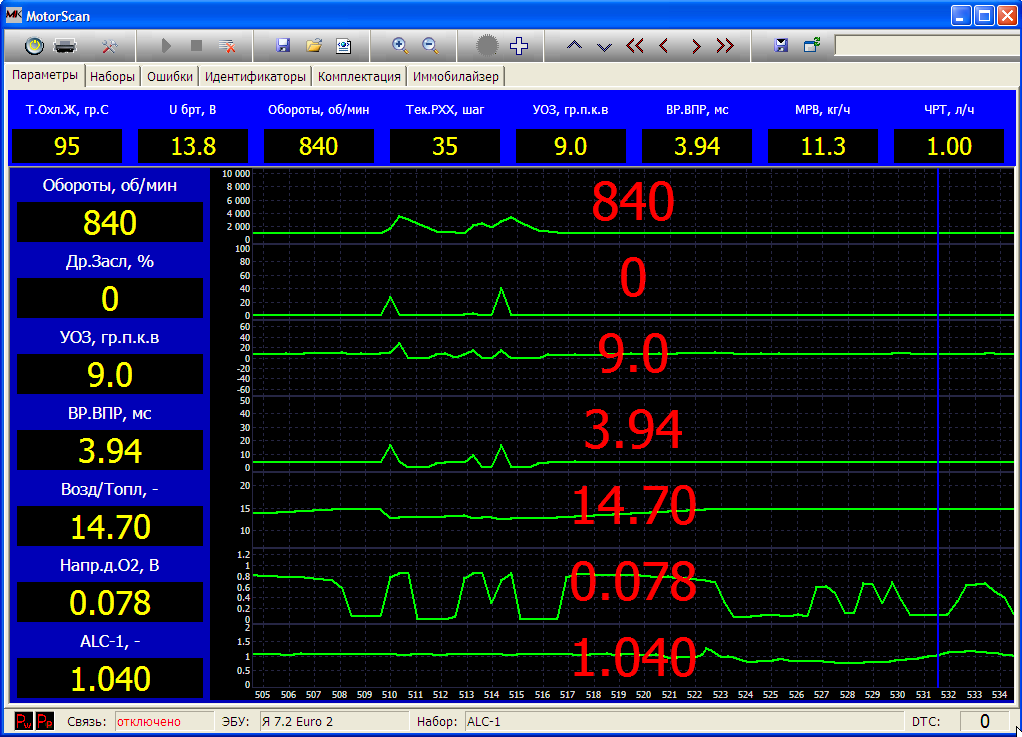Jump back with double-left red arrows
This screenshot has height=737, width=1022.
[635, 46]
